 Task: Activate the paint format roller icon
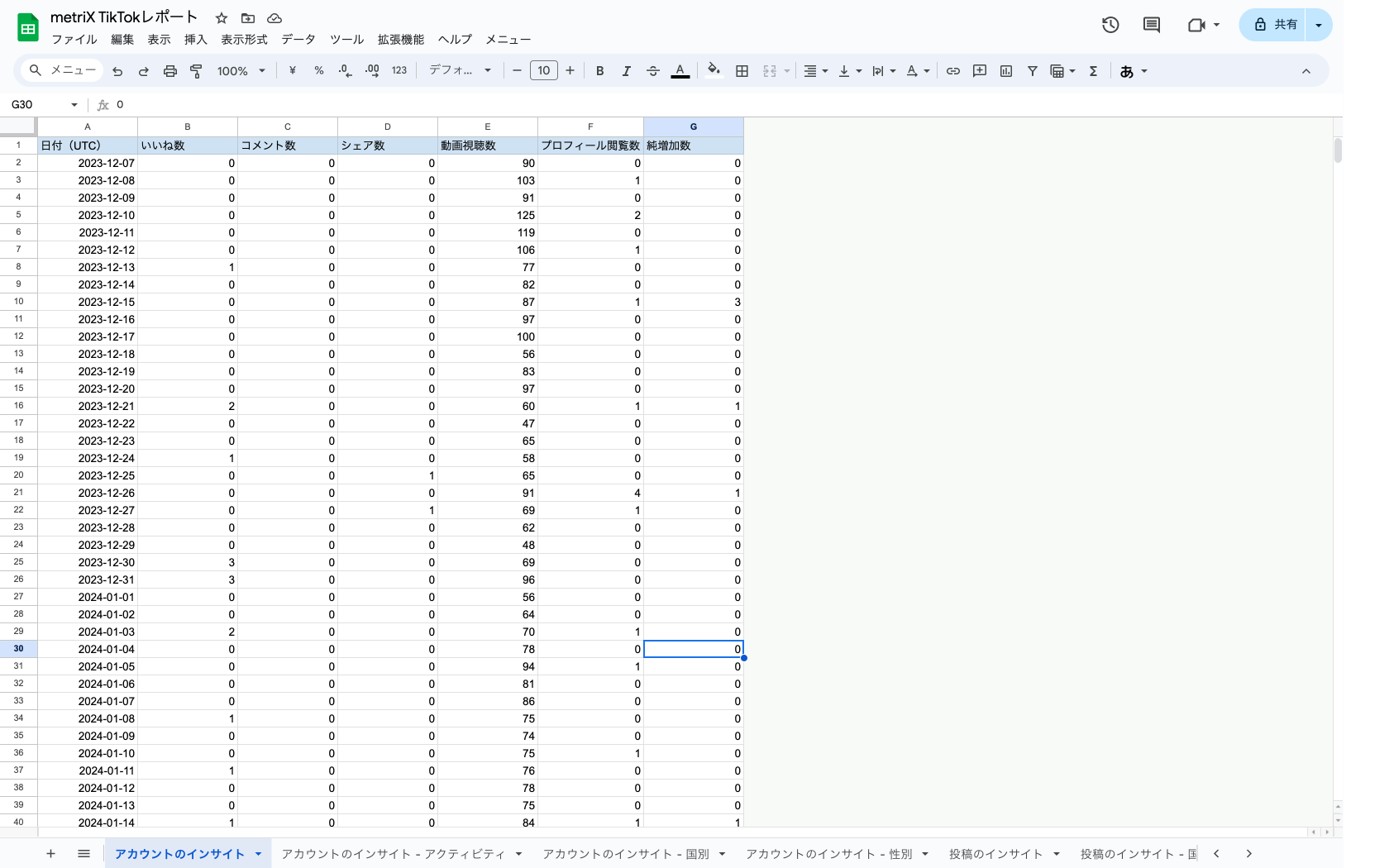[x=196, y=71]
